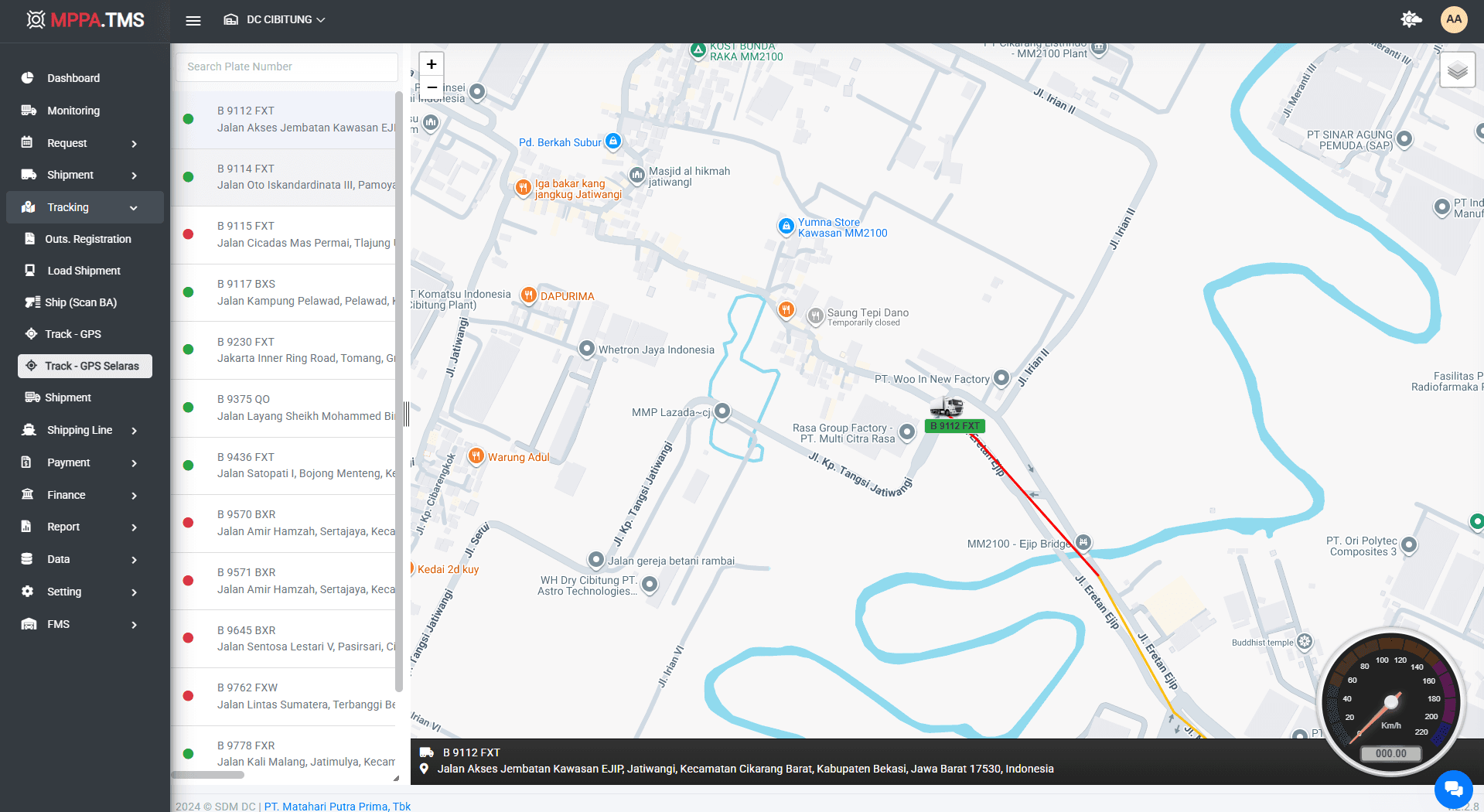The height and width of the screenshot is (812, 1484).
Task: Zoom out on the map
Action: [432, 87]
